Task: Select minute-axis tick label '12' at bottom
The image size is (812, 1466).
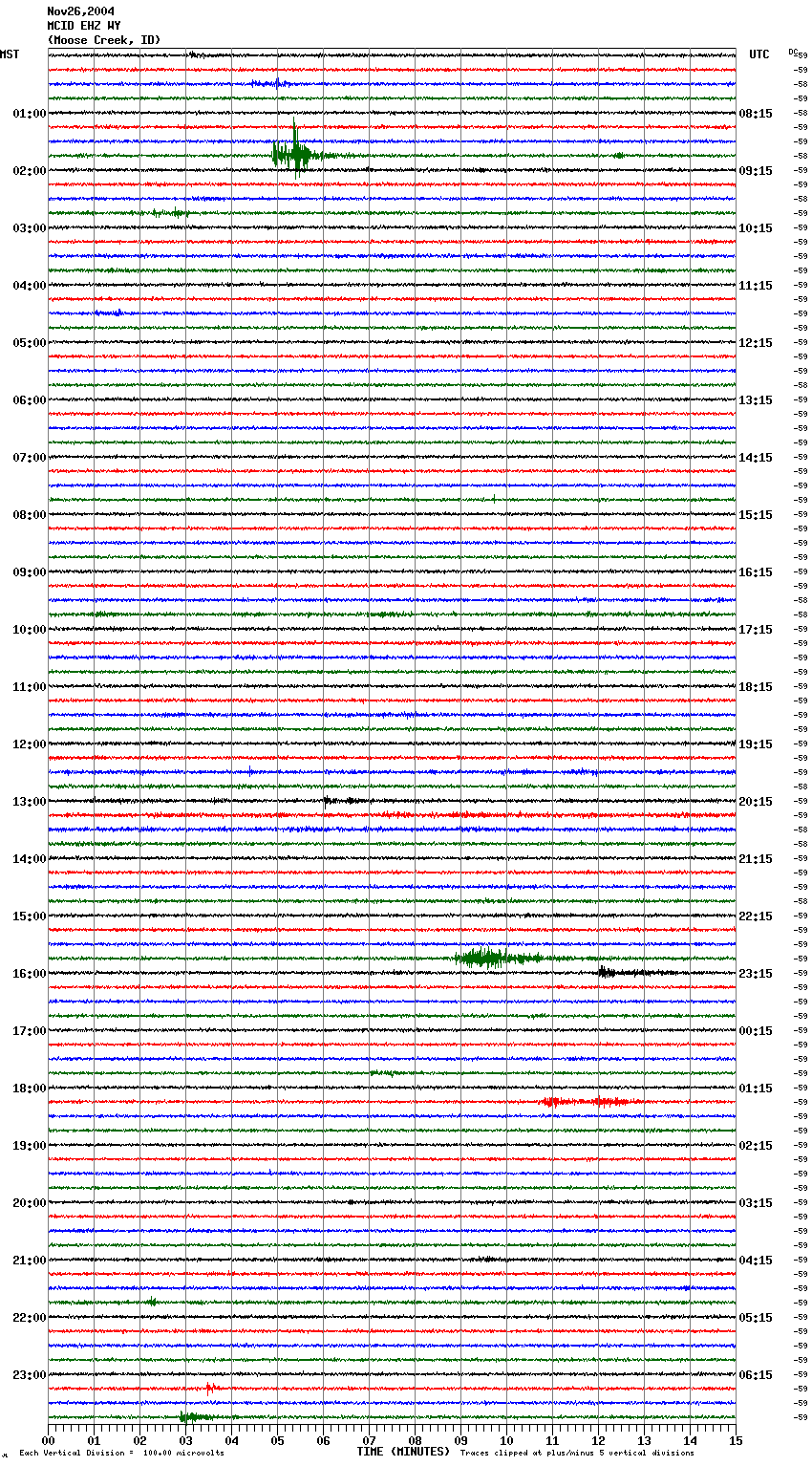Action: 598,1440
